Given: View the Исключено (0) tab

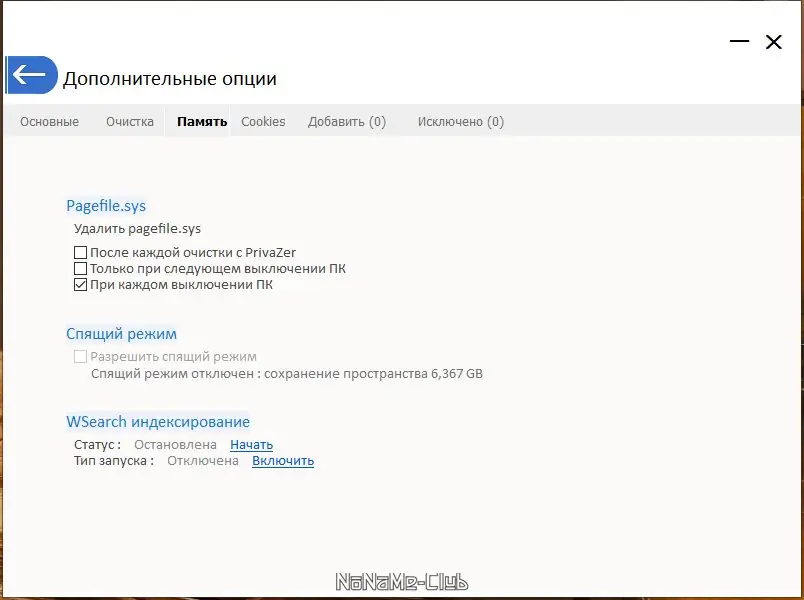Looking at the screenshot, I should [x=460, y=121].
